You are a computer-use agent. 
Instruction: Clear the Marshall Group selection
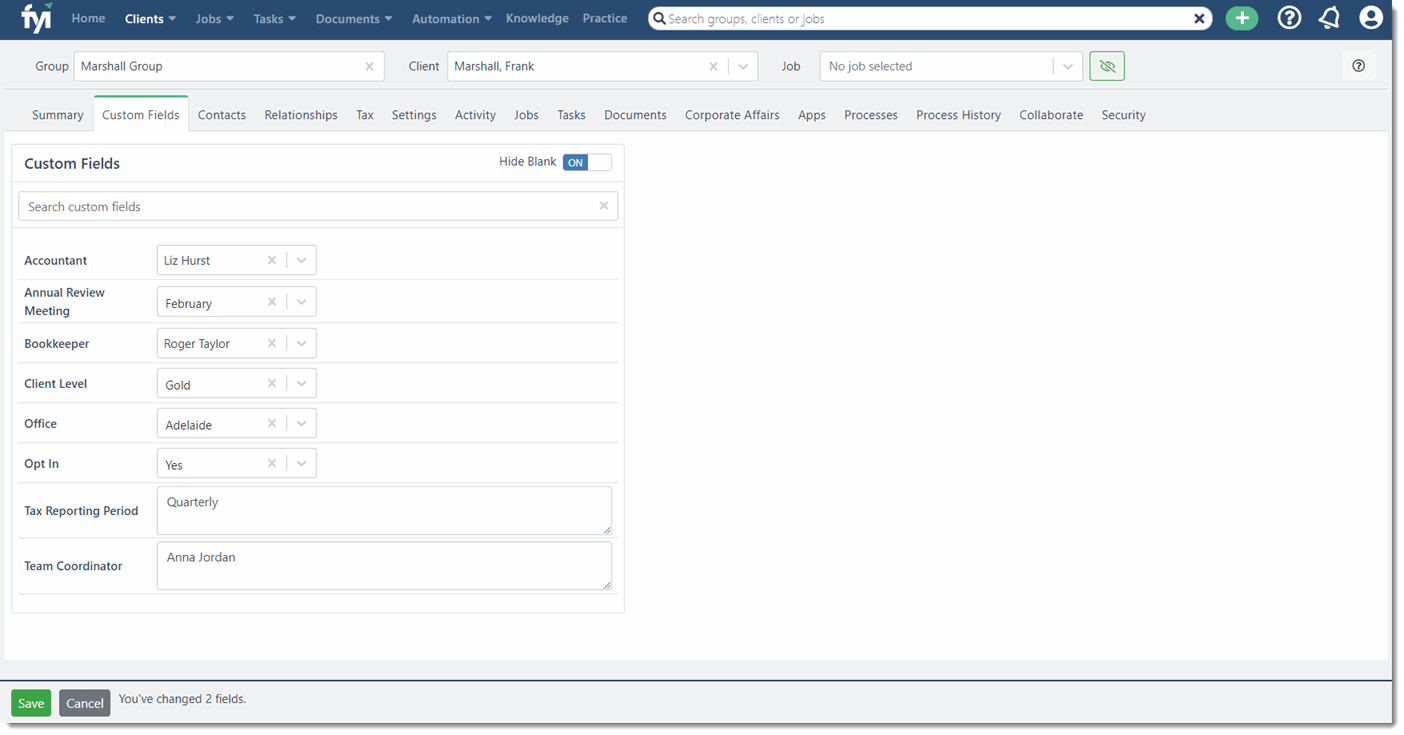tap(369, 65)
